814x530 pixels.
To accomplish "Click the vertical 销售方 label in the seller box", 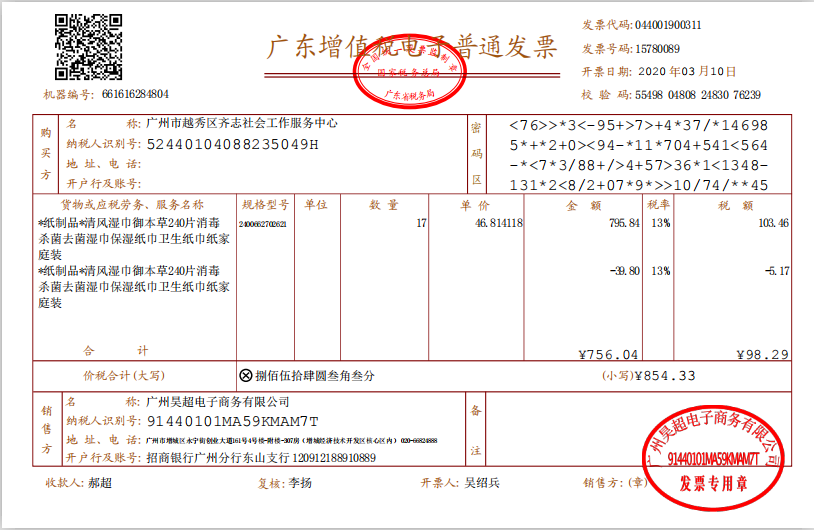I will point(47,429).
